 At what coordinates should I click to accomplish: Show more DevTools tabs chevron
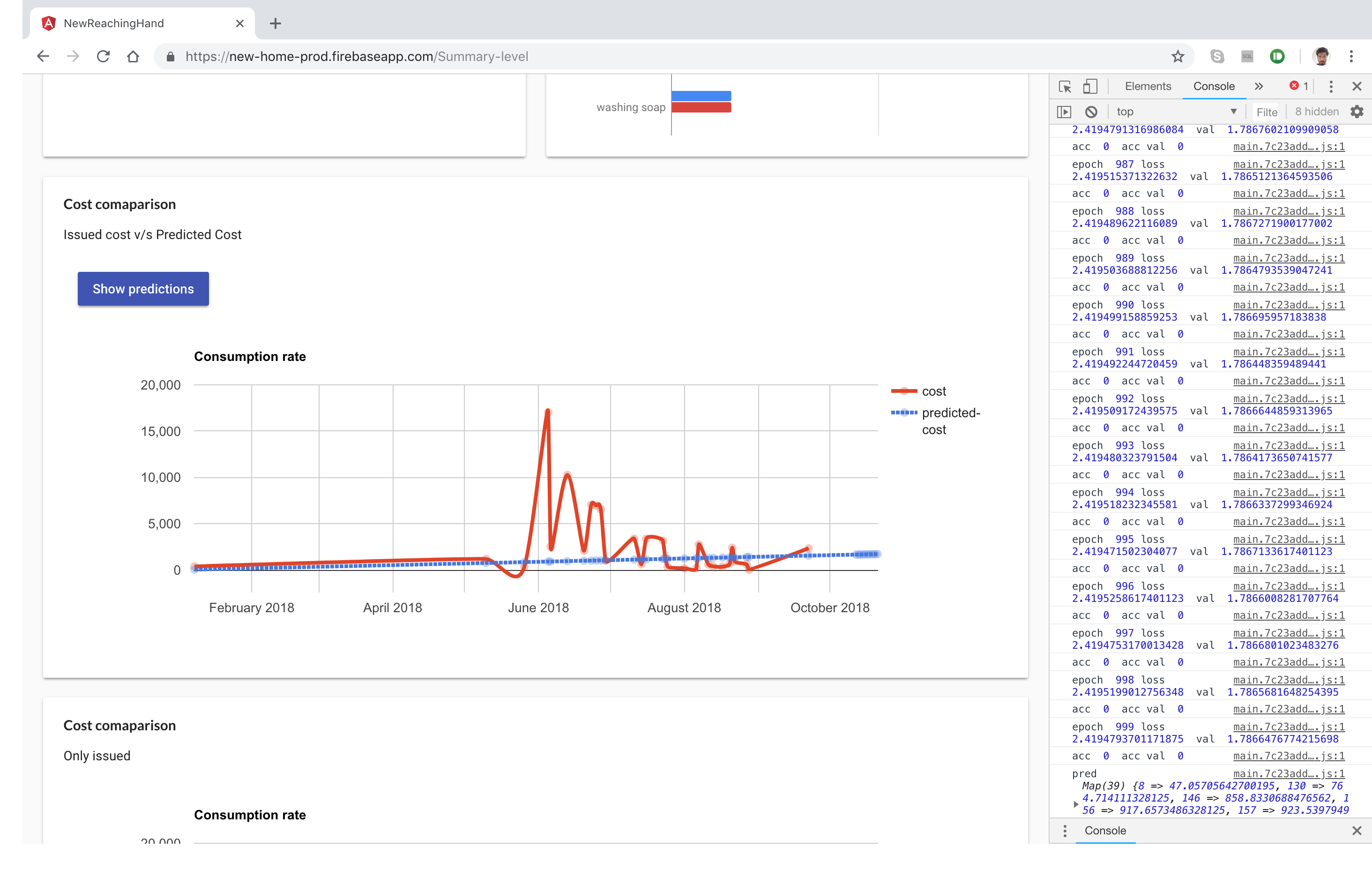pyautogui.click(x=1259, y=86)
